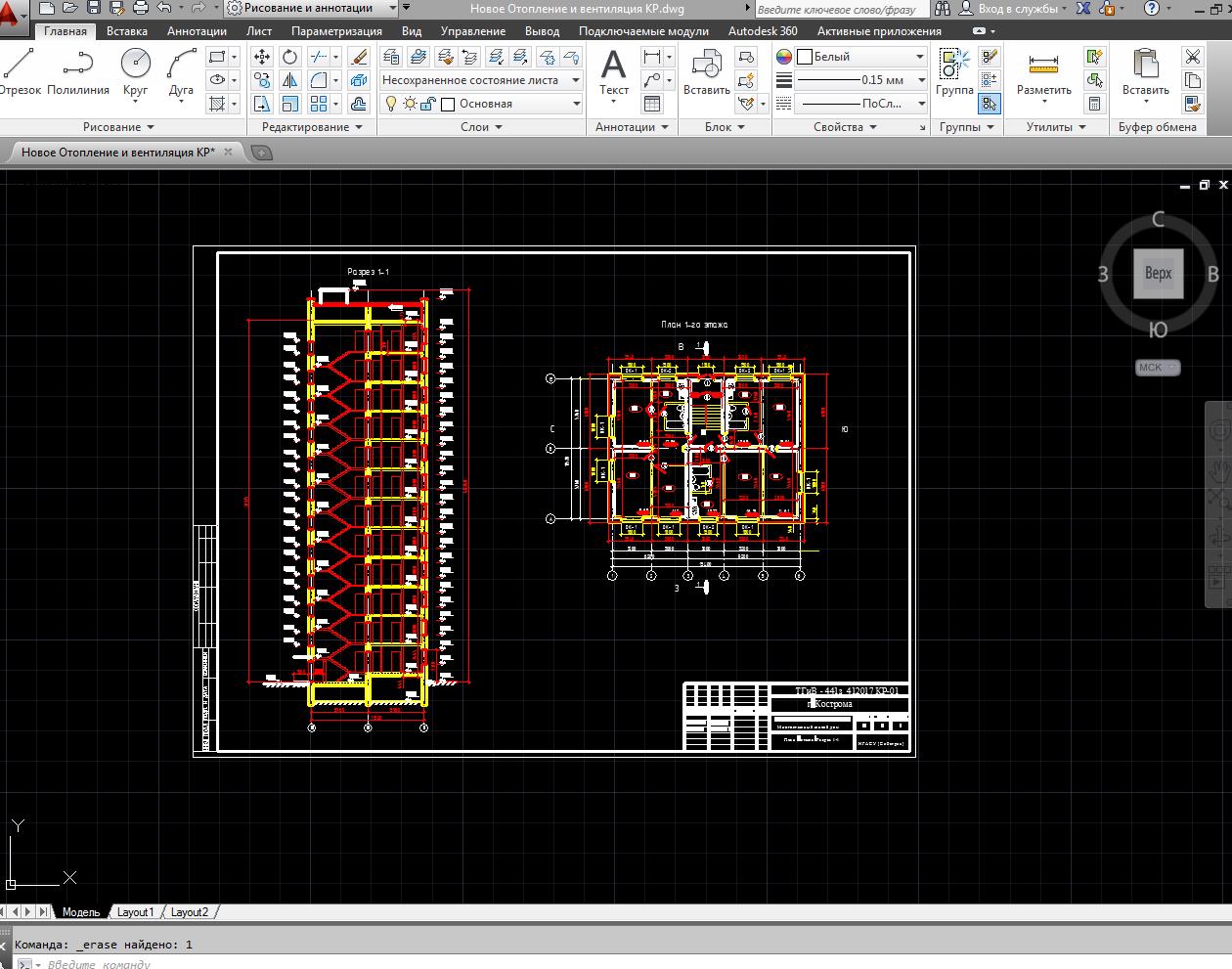1232x969 pixels.
Task: Toggle the group selection on/off button
Action: click(x=989, y=104)
